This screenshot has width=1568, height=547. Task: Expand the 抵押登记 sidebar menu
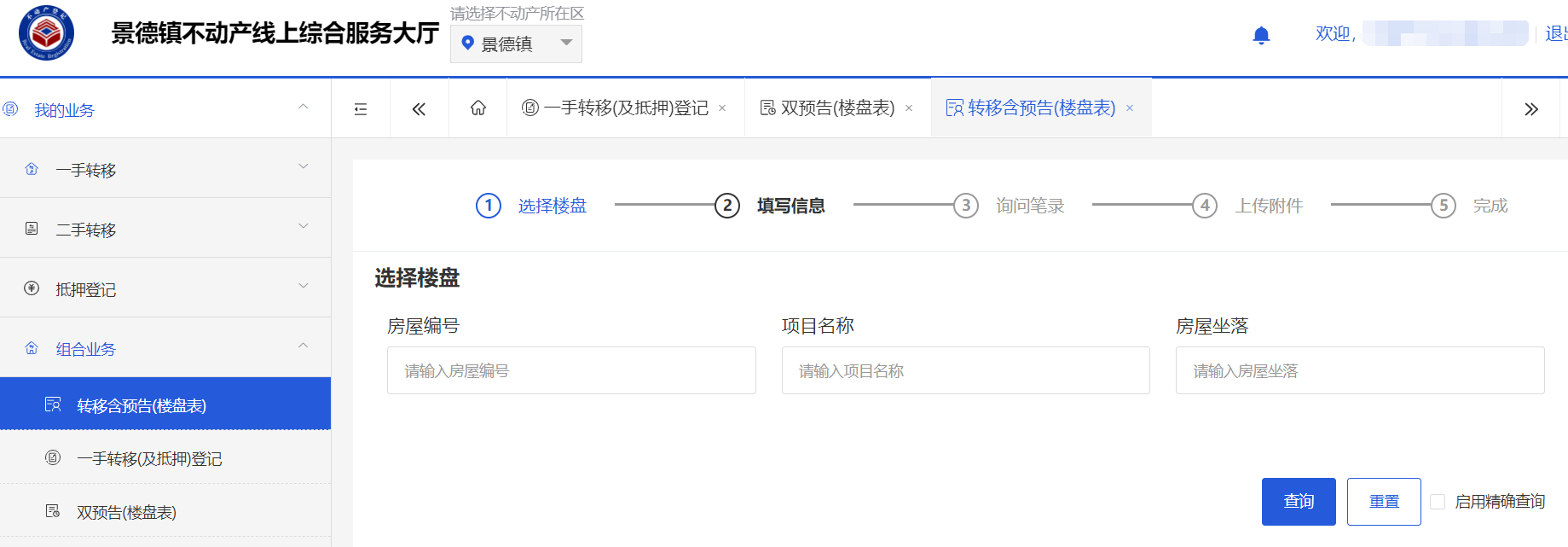coord(165,288)
